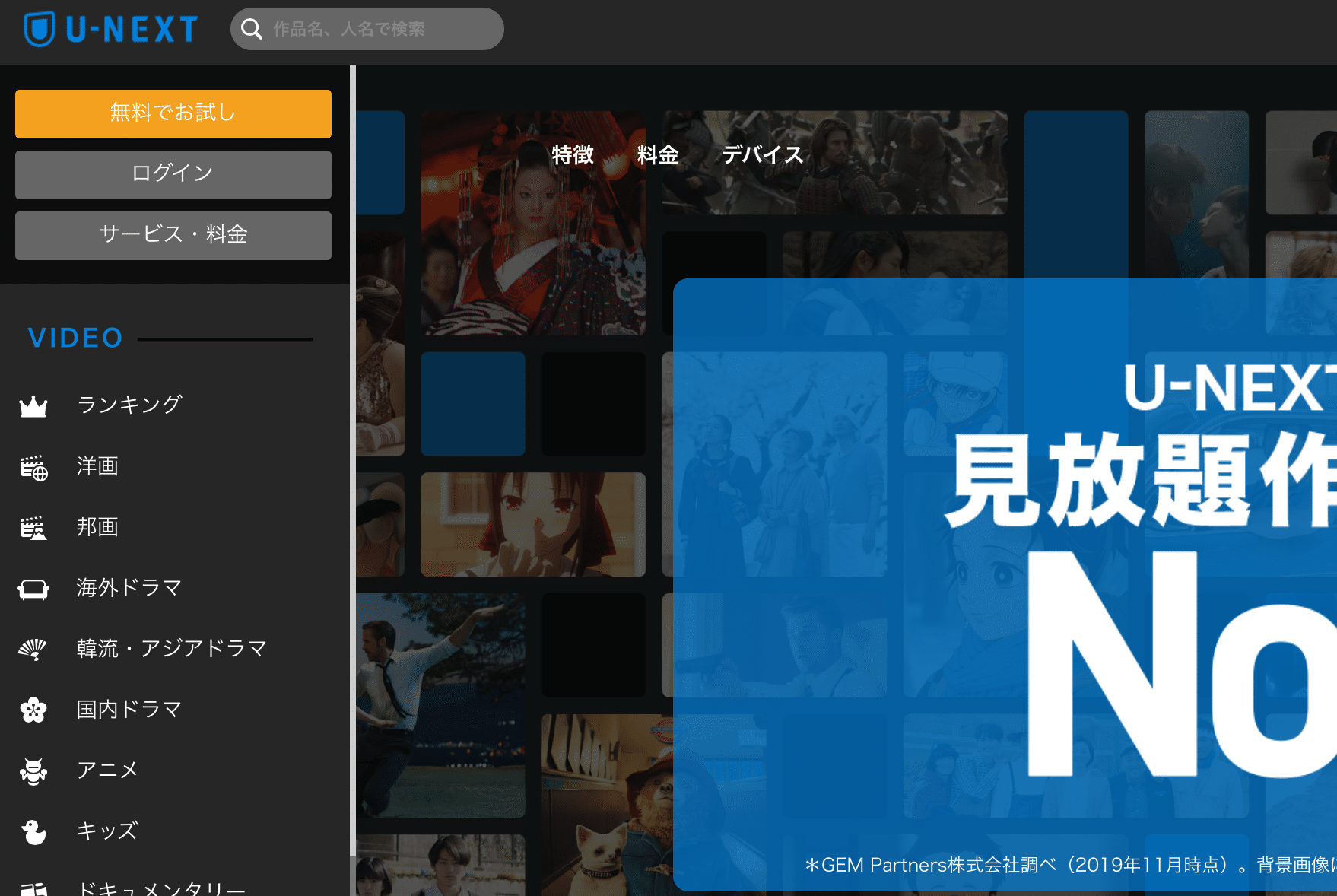
Task: Click the dancing man movie thumbnail
Action: coord(440,705)
